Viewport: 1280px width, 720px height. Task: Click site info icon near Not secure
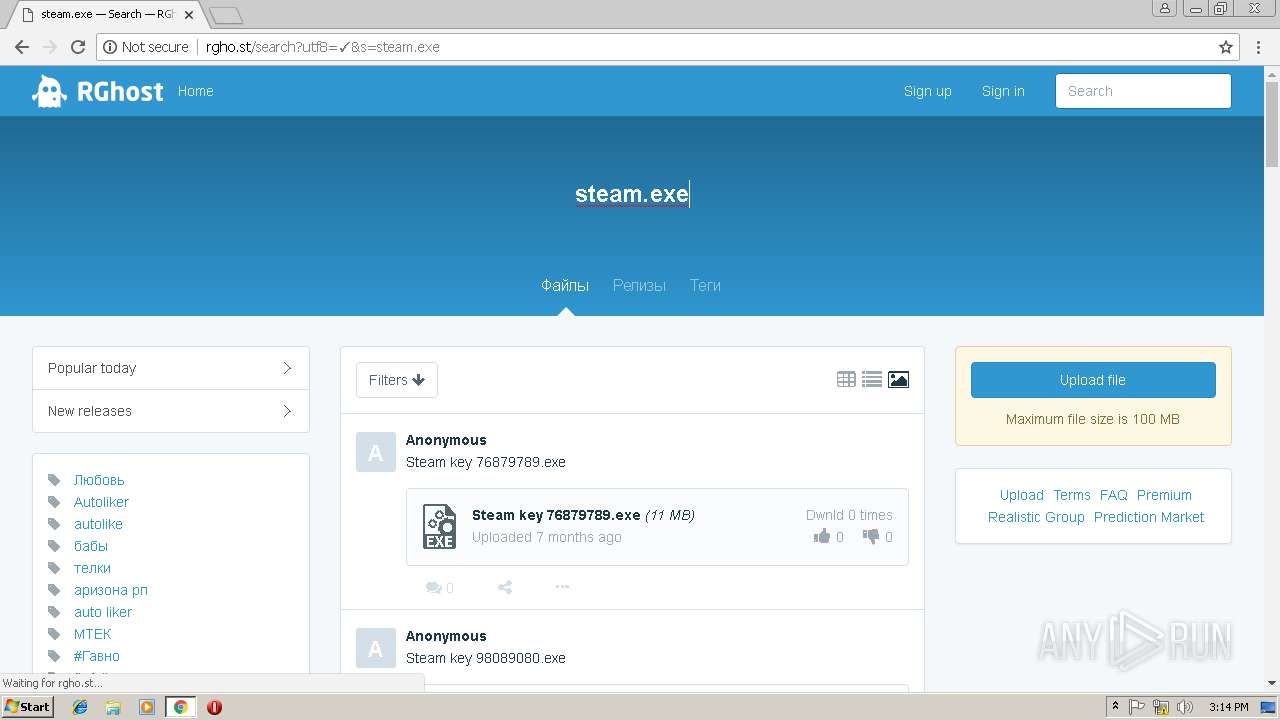click(109, 47)
